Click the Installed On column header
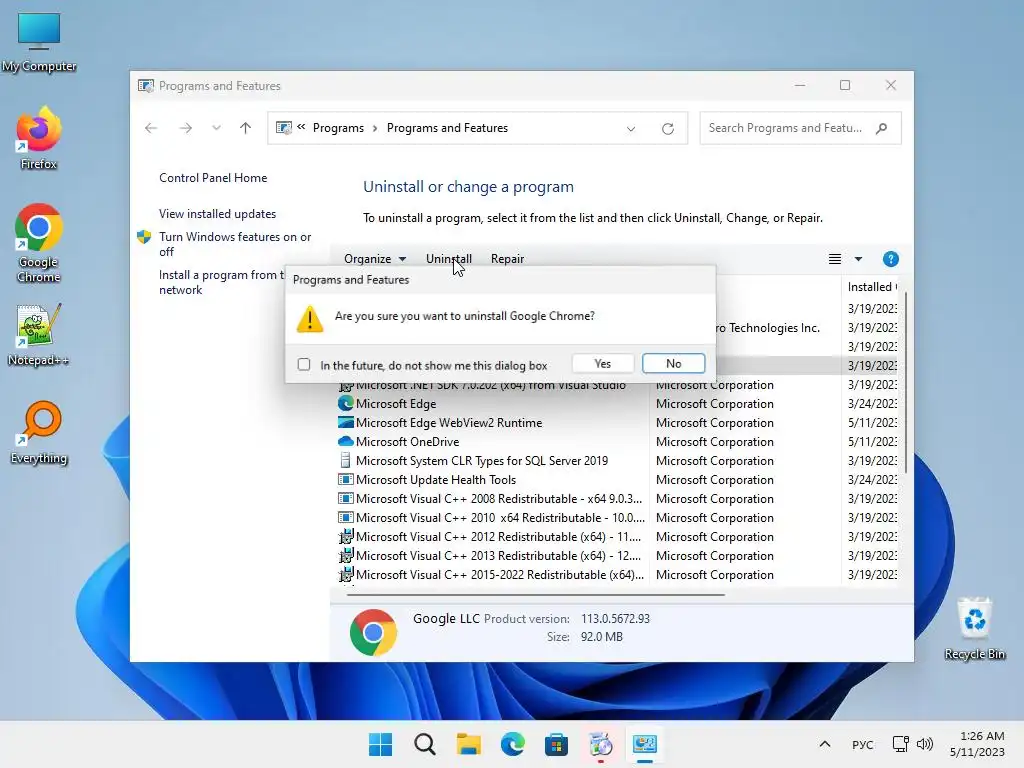The width and height of the screenshot is (1024, 768). point(871,287)
